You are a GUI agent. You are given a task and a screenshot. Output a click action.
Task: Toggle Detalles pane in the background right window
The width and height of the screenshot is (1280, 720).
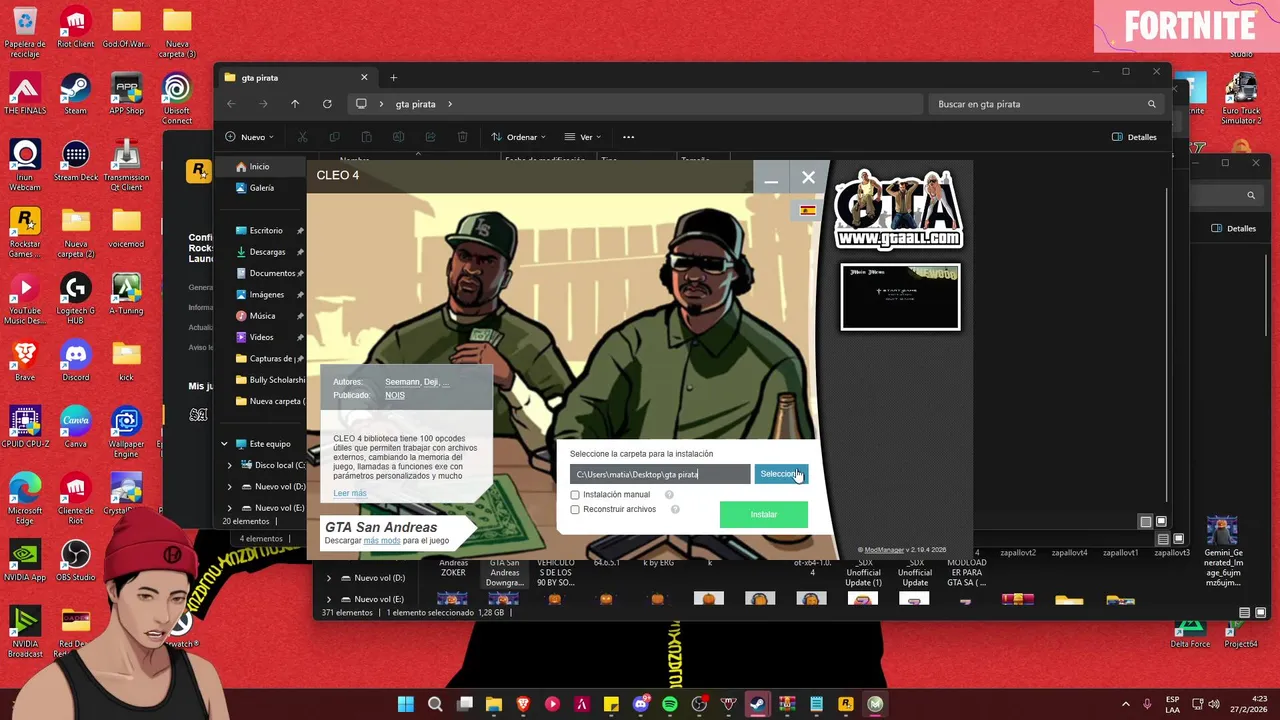point(1233,228)
